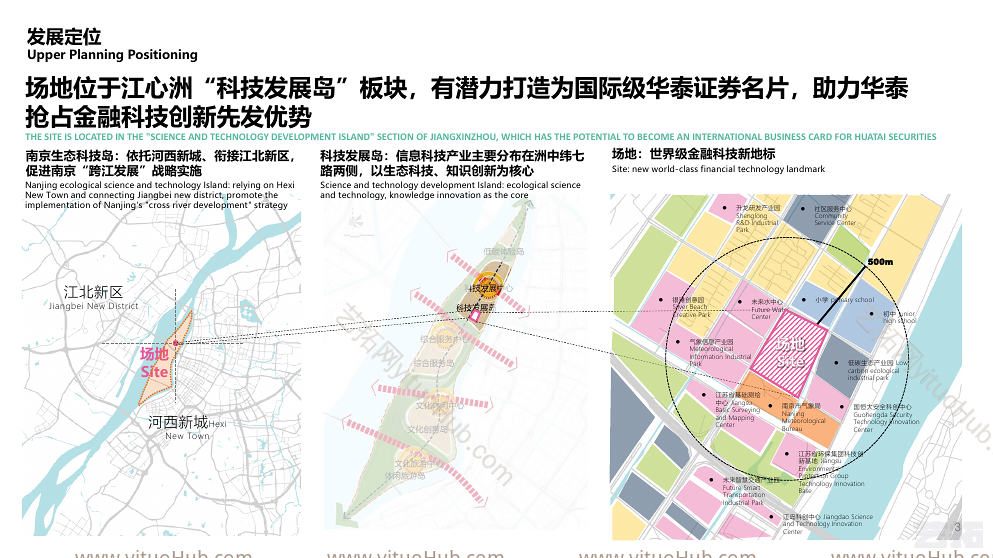Click the '500m' radius label
993x558 pixels.
click(880, 262)
